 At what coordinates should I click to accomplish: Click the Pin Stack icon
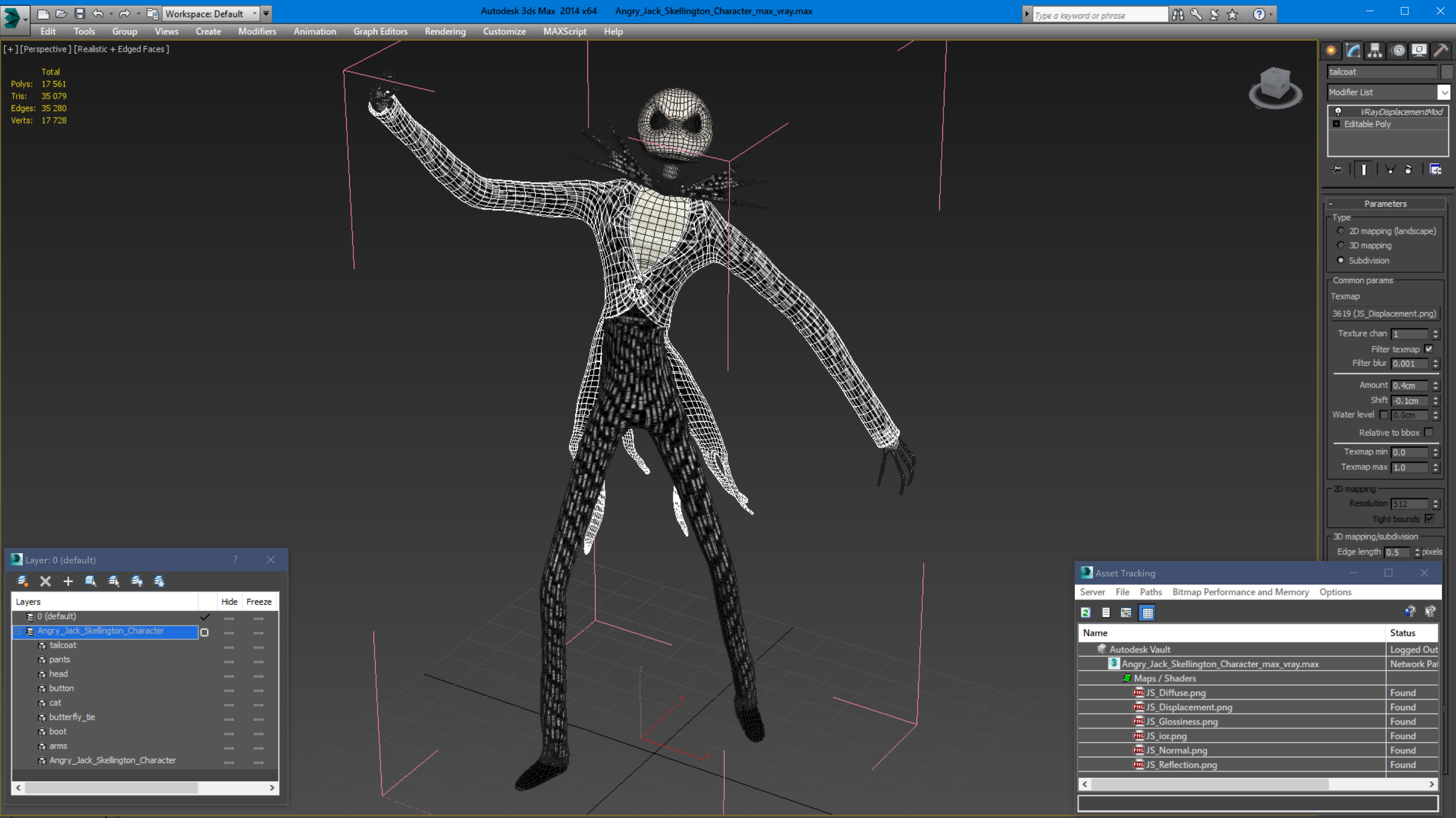pyautogui.click(x=1337, y=169)
